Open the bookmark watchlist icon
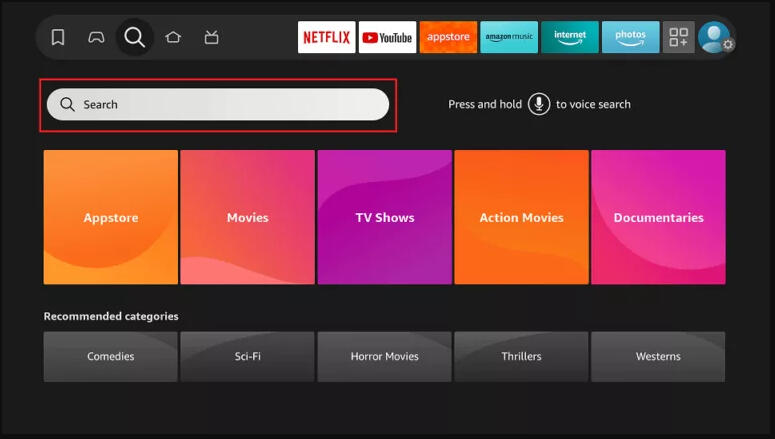This screenshot has width=775, height=439. tap(58, 38)
